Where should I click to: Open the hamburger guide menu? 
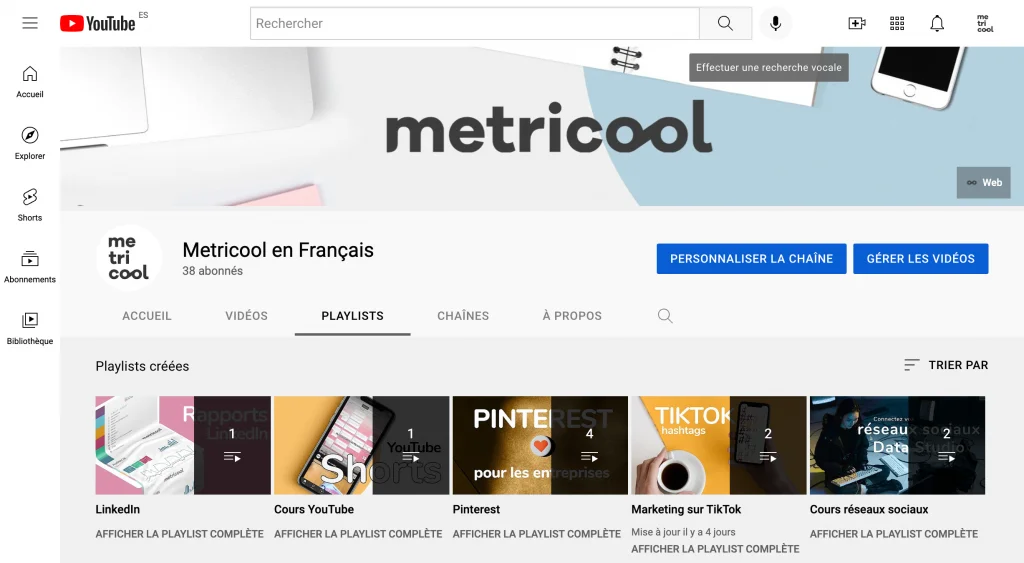click(30, 24)
